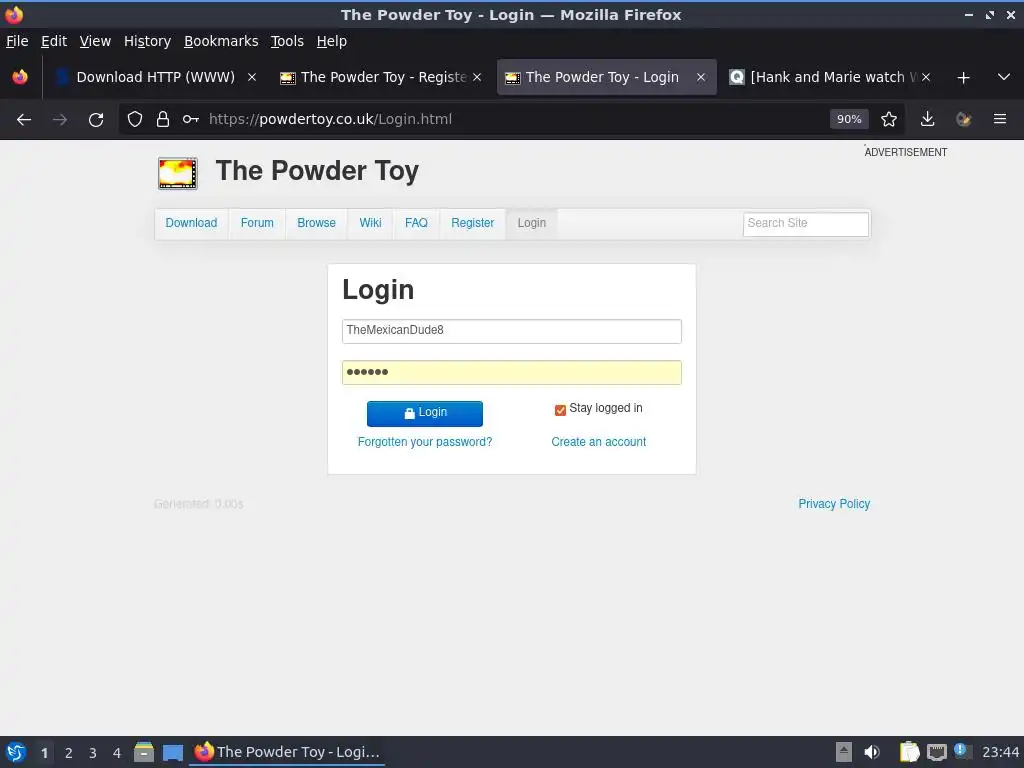This screenshot has width=1024, height=768.
Task: Go to Register in site nav
Action: pos(472,223)
